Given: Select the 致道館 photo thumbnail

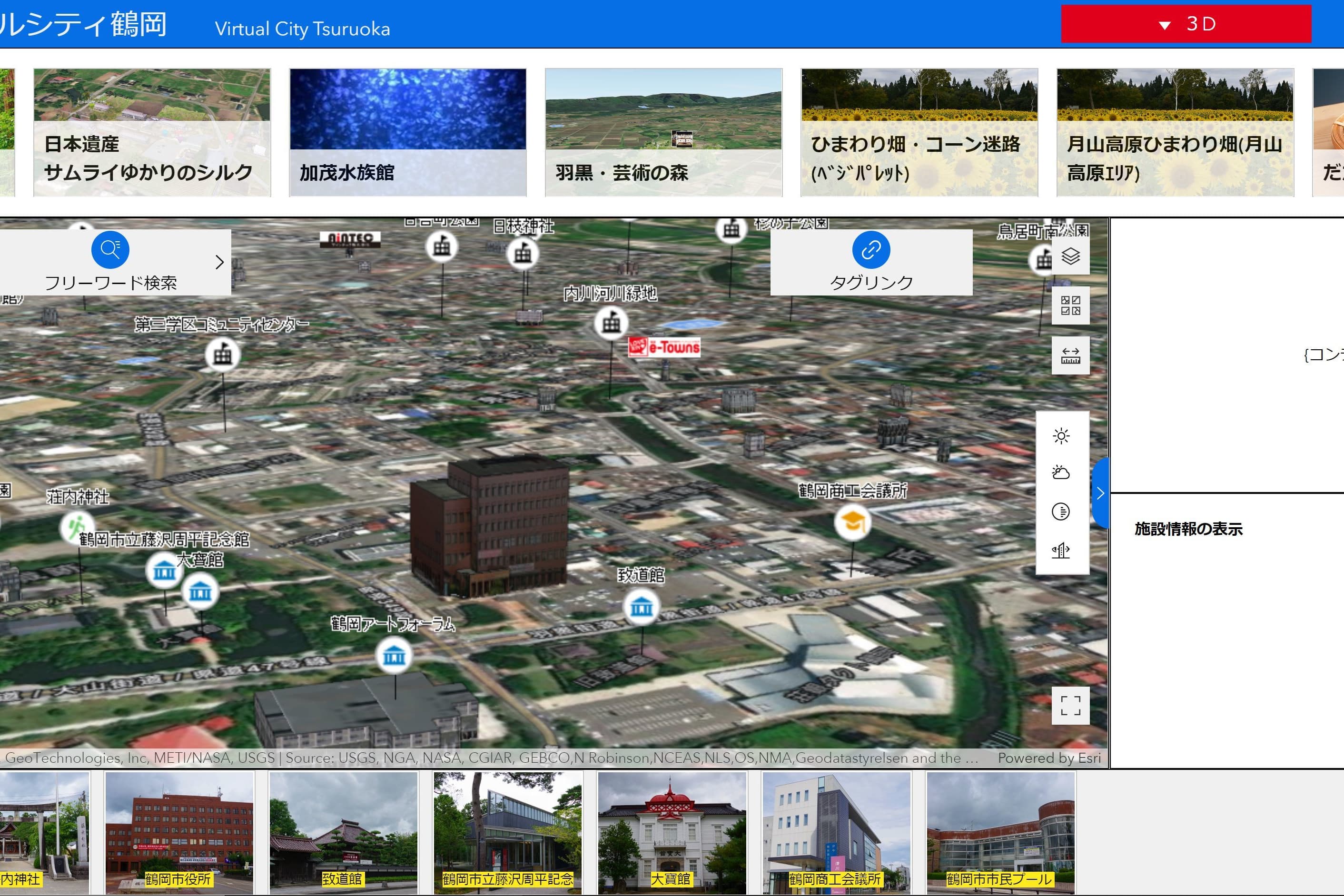Looking at the screenshot, I should pos(344,833).
